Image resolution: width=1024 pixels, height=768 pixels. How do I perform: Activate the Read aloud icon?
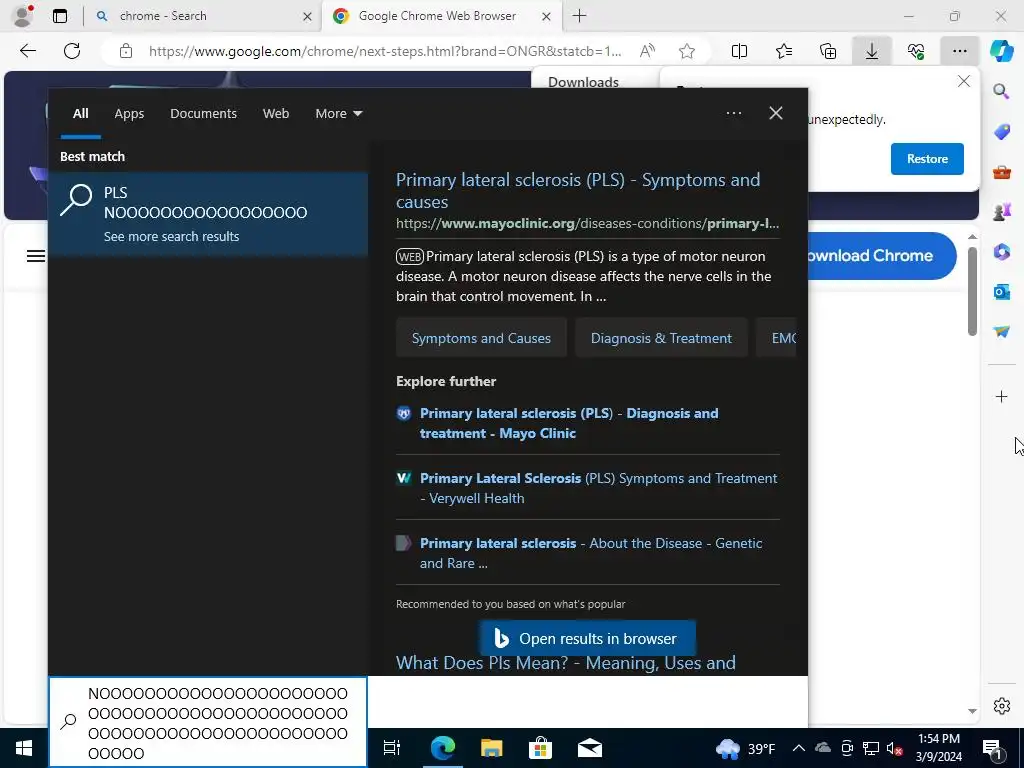[647, 51]
